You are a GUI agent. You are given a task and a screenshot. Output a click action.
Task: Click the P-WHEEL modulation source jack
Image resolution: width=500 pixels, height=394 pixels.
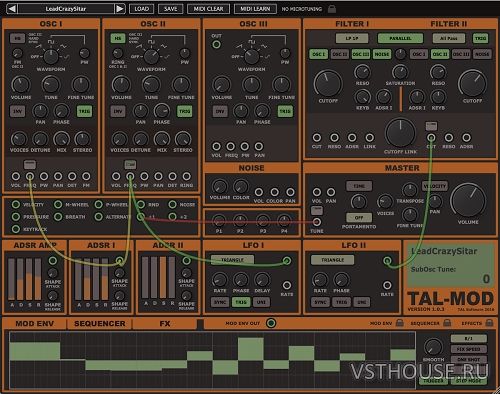point(98,204)
